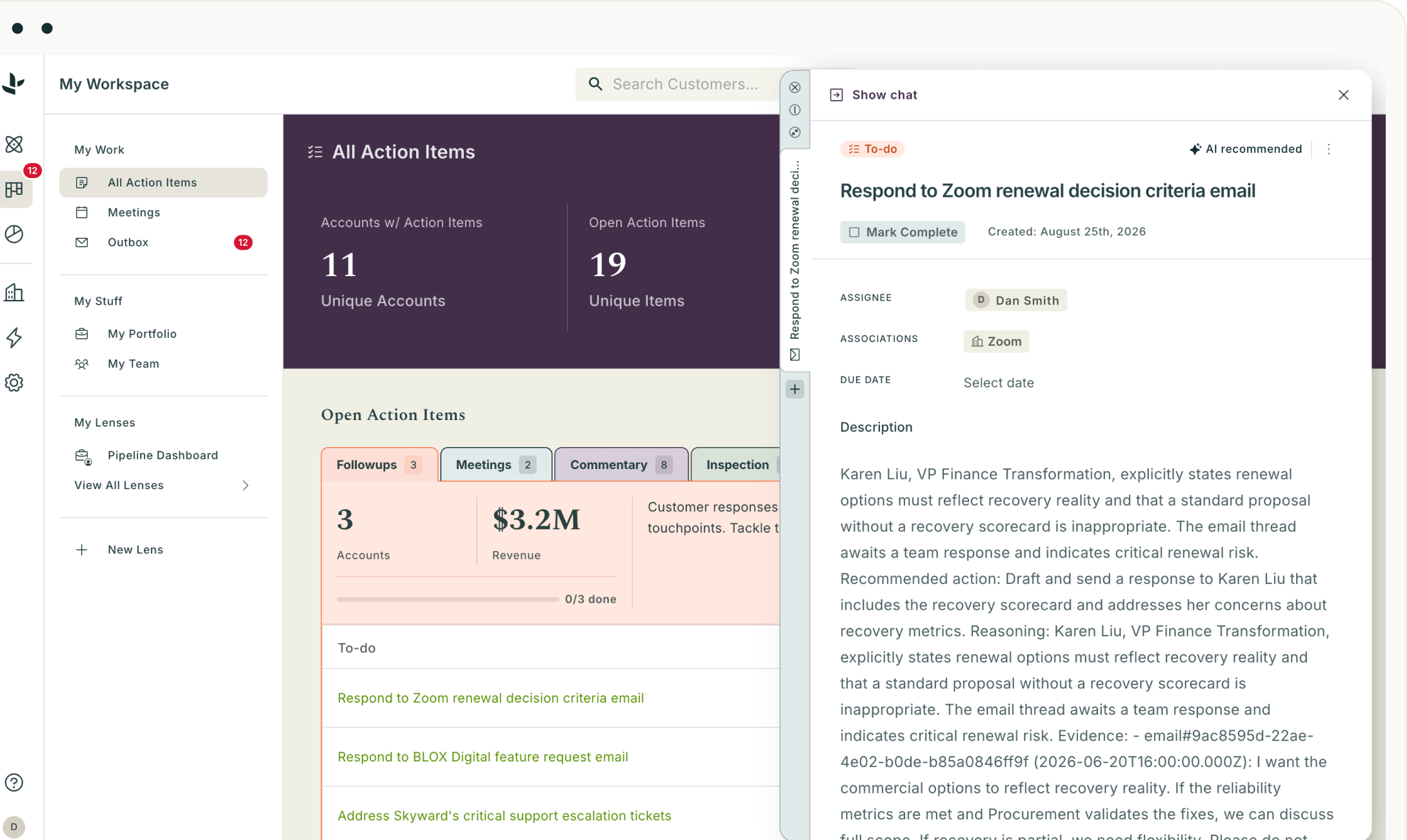Switch to the Followups tab

(379, 465)
